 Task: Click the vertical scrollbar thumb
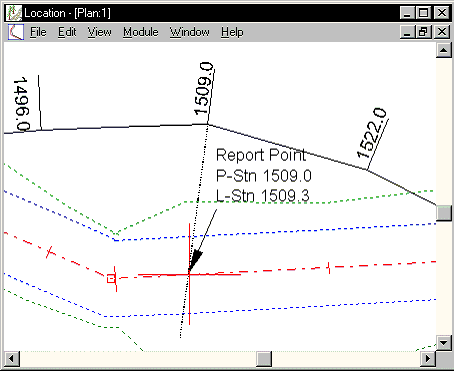[443, 213]
